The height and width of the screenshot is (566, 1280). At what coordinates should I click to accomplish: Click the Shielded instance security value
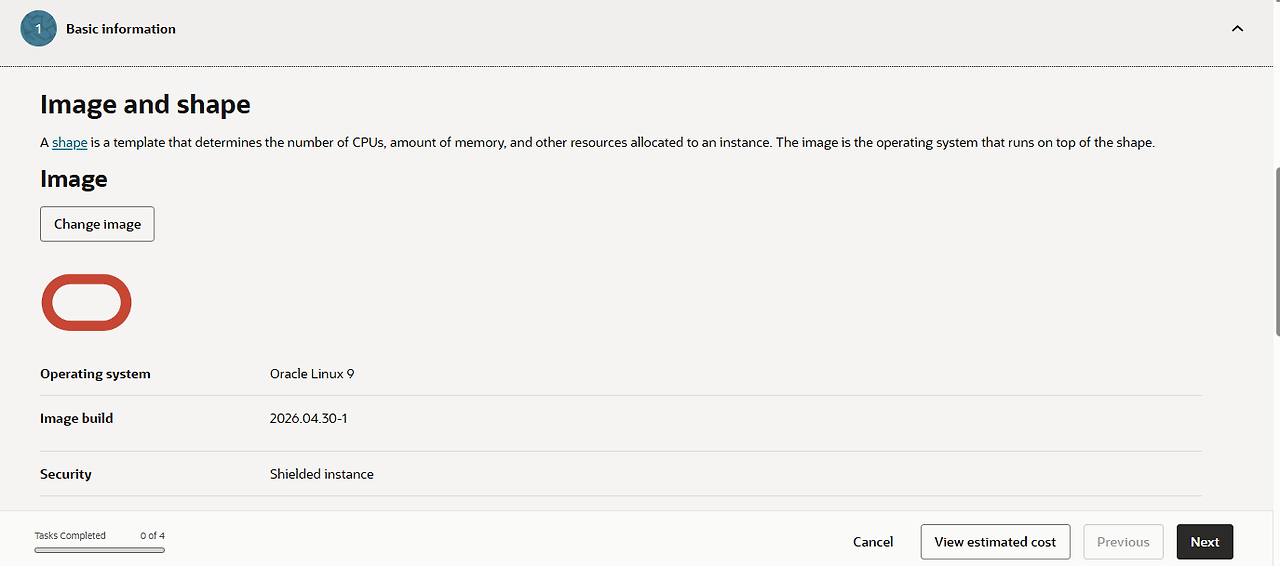coord(322,474)
